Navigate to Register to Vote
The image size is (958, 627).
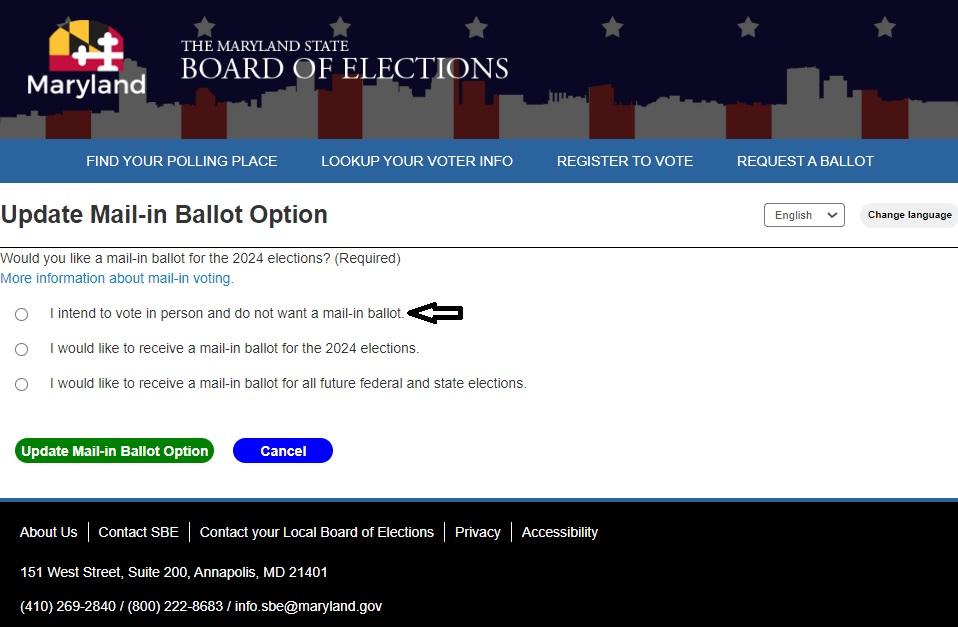625,161
